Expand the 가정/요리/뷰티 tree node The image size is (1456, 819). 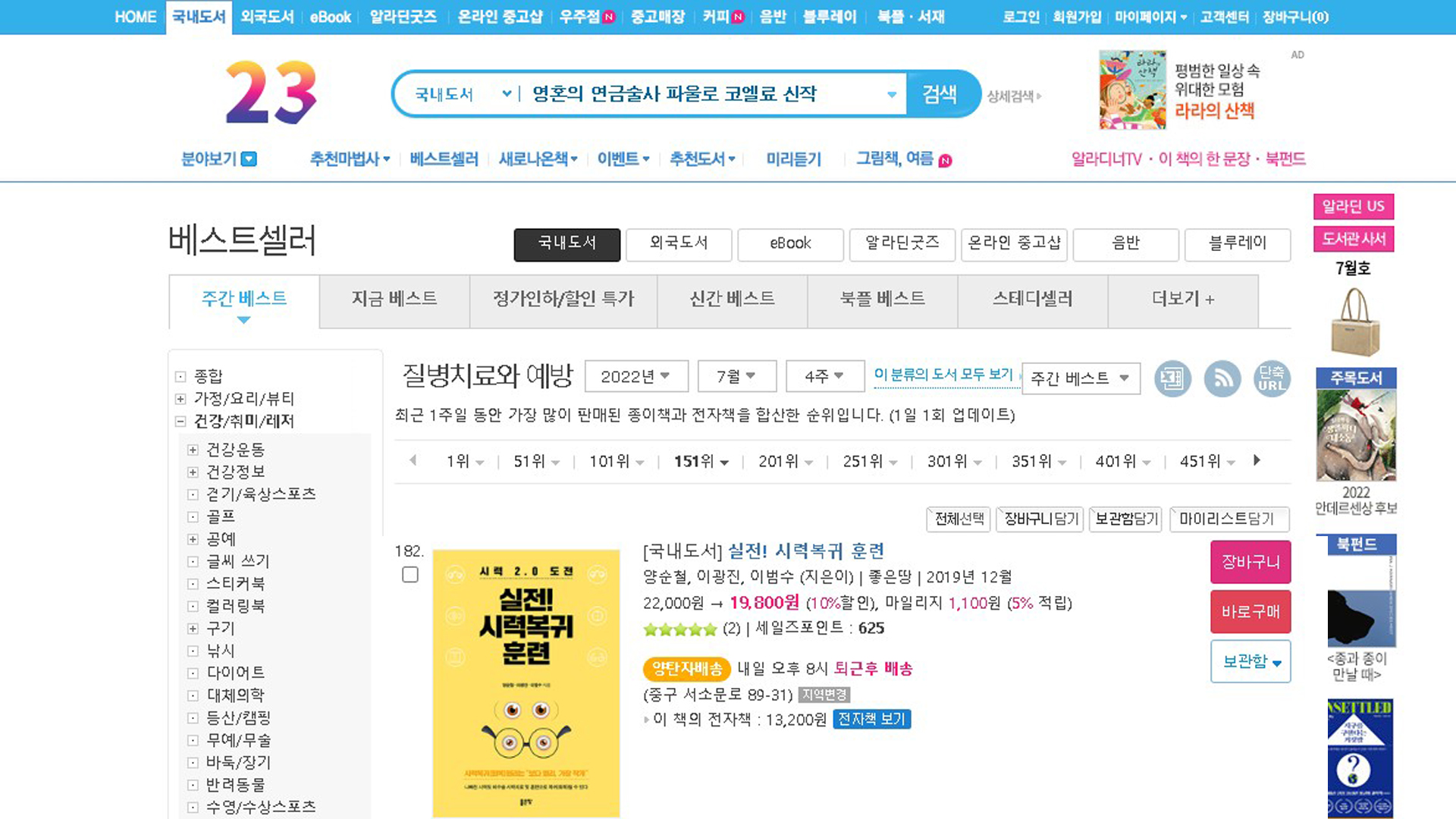(x=180, y=399)
